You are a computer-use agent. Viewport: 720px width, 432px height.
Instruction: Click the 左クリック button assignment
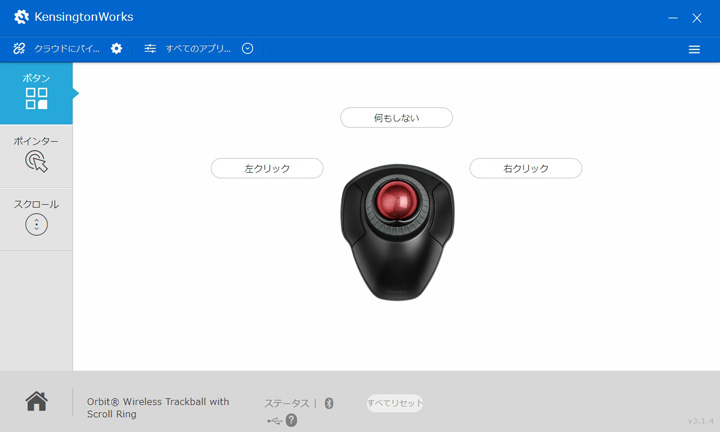pyautogui.click(x=267, y=169)
